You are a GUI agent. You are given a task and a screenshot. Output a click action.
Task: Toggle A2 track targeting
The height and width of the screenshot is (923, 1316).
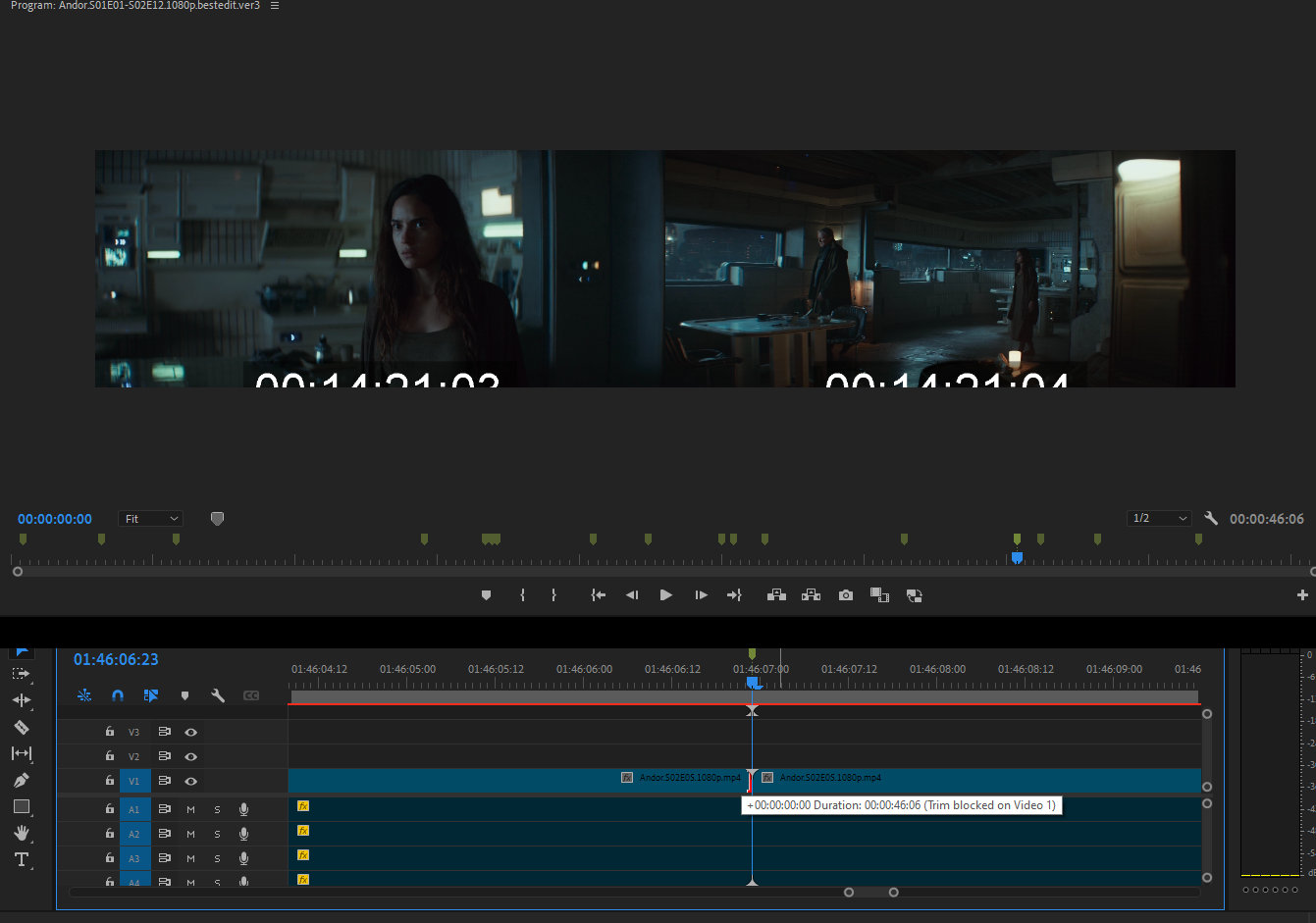point(134,834)
